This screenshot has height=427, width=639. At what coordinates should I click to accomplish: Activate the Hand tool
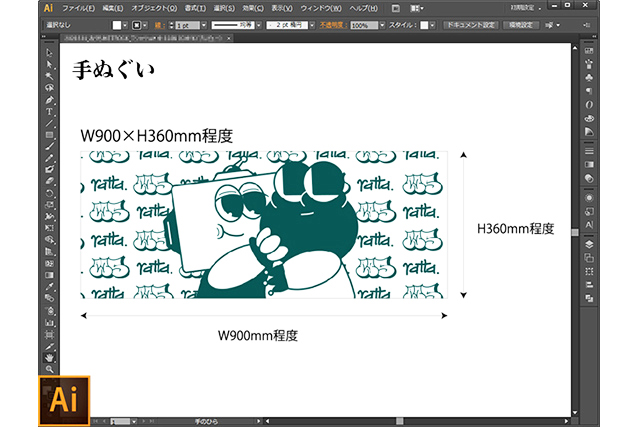pyautogui.click(x=49, y=356)
